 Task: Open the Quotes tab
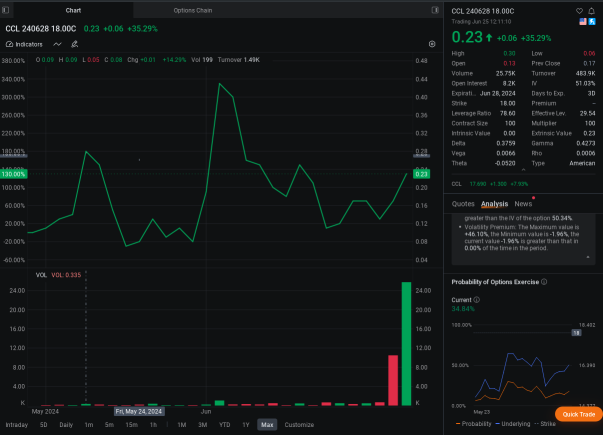click(x=463, y=204)
